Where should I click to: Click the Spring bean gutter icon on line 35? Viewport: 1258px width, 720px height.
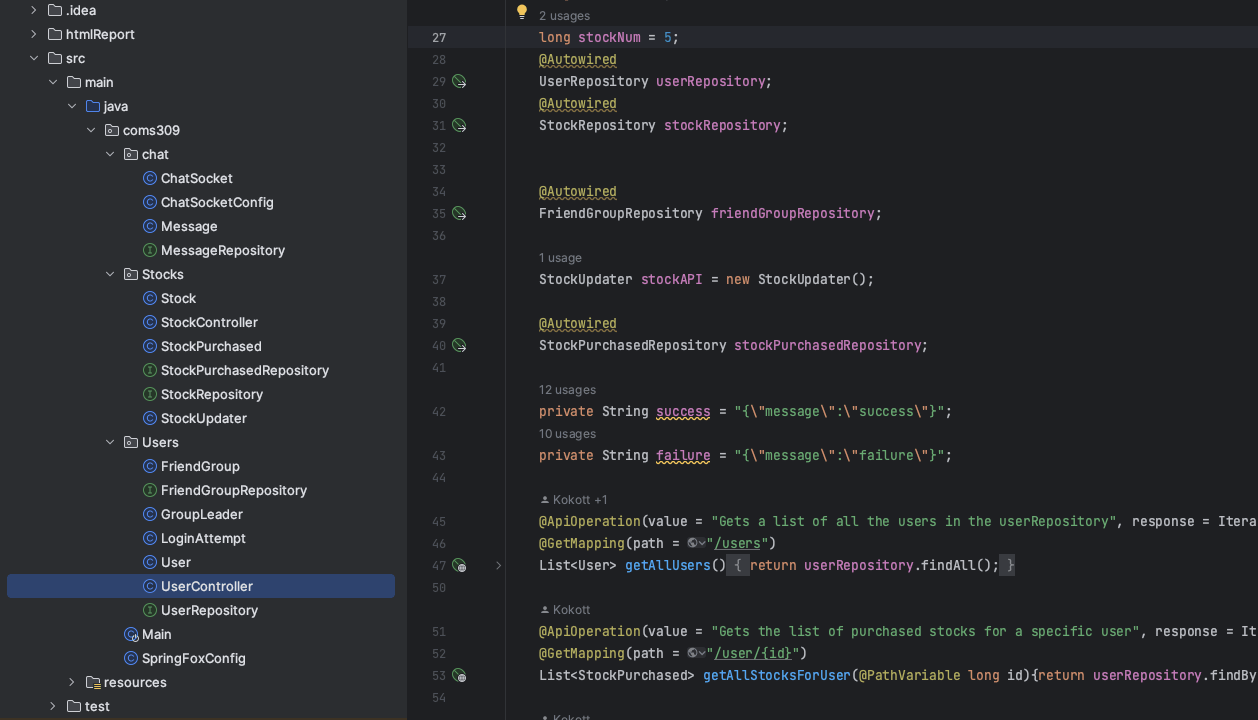point(459,214)
